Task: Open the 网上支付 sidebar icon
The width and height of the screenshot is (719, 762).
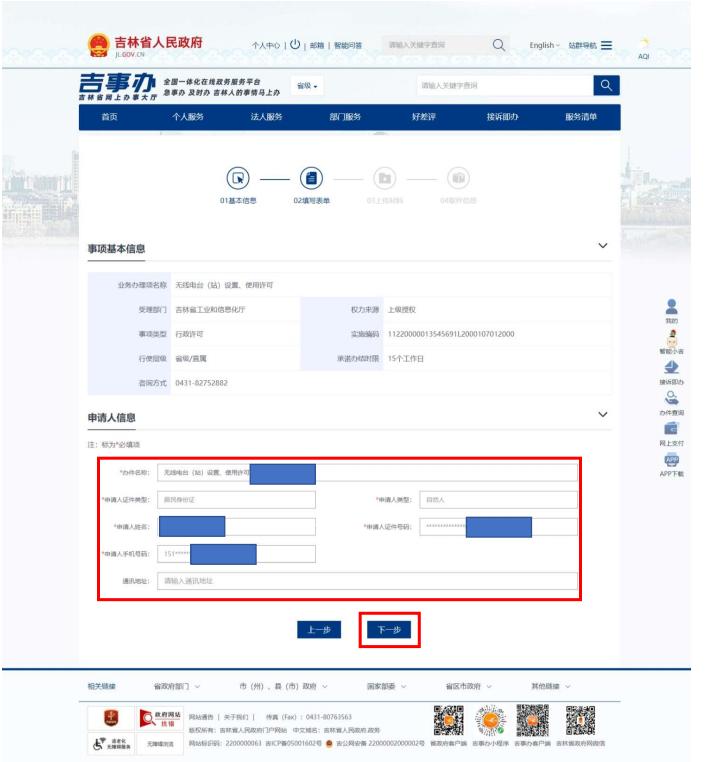Action: click(x=671, y=428)
